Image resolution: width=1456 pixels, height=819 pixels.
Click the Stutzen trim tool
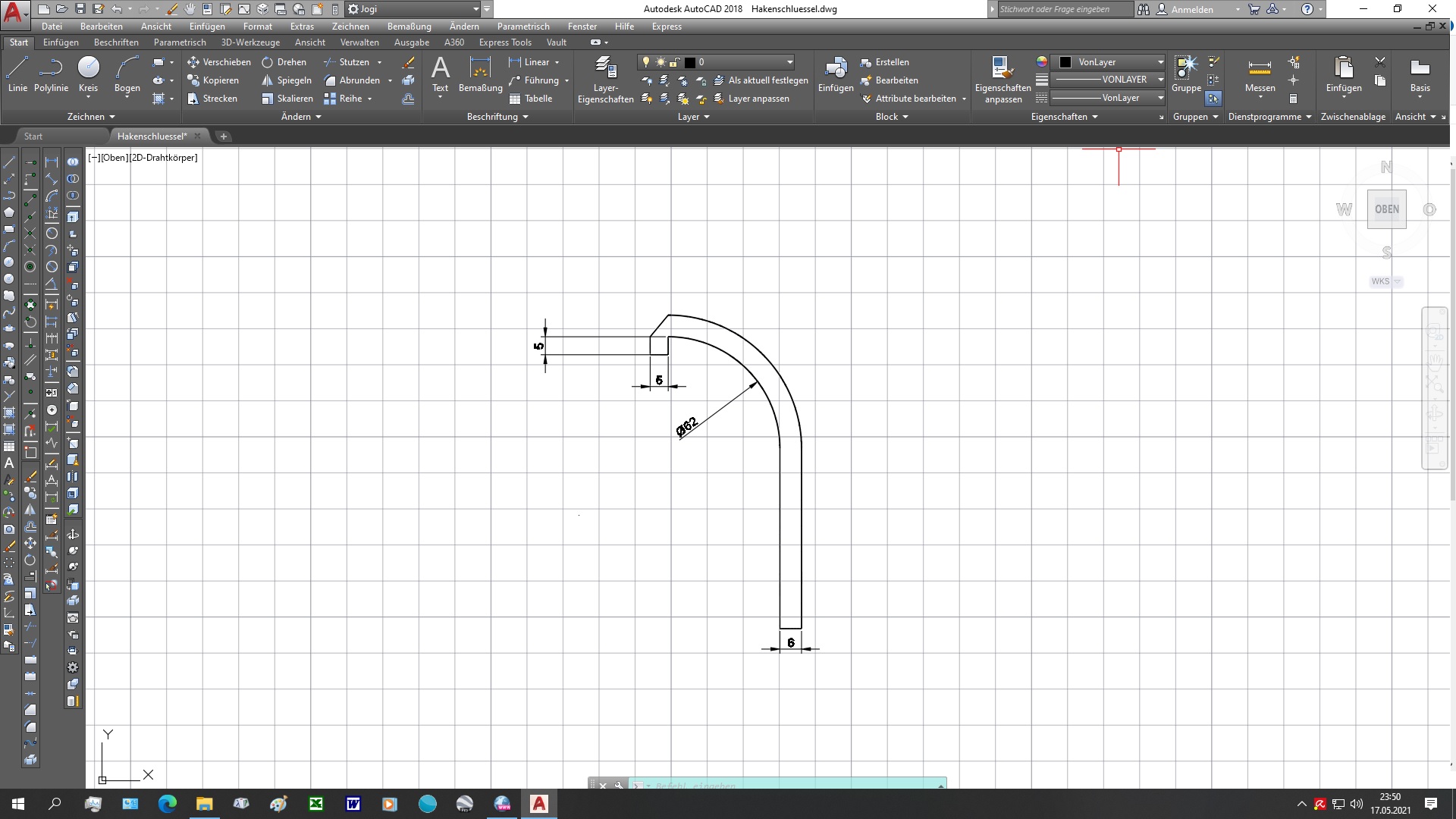(x=347, y=62)
